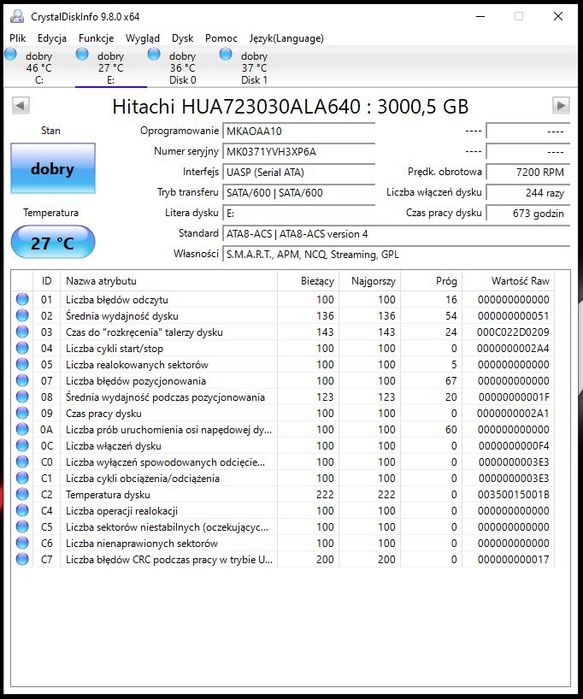Click the status orb for attribute 08

pos(22,397)
